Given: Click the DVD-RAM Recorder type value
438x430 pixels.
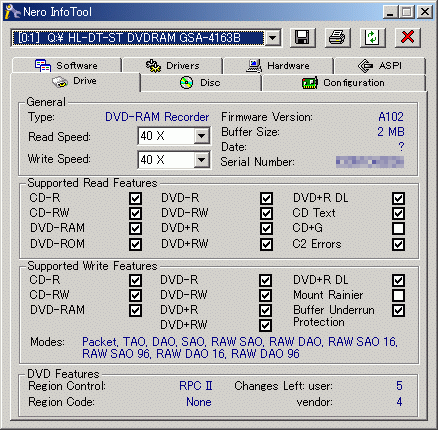Looking at the screenshot, I should [x=157, y=117].
